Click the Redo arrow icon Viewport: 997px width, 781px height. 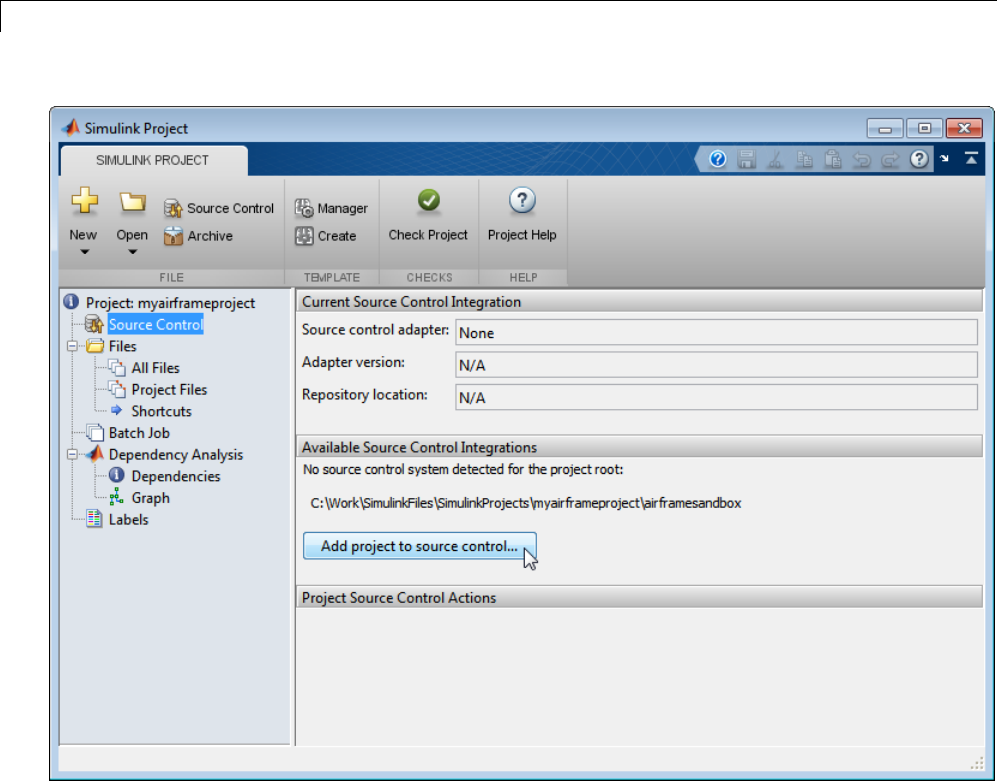[890, 160]
